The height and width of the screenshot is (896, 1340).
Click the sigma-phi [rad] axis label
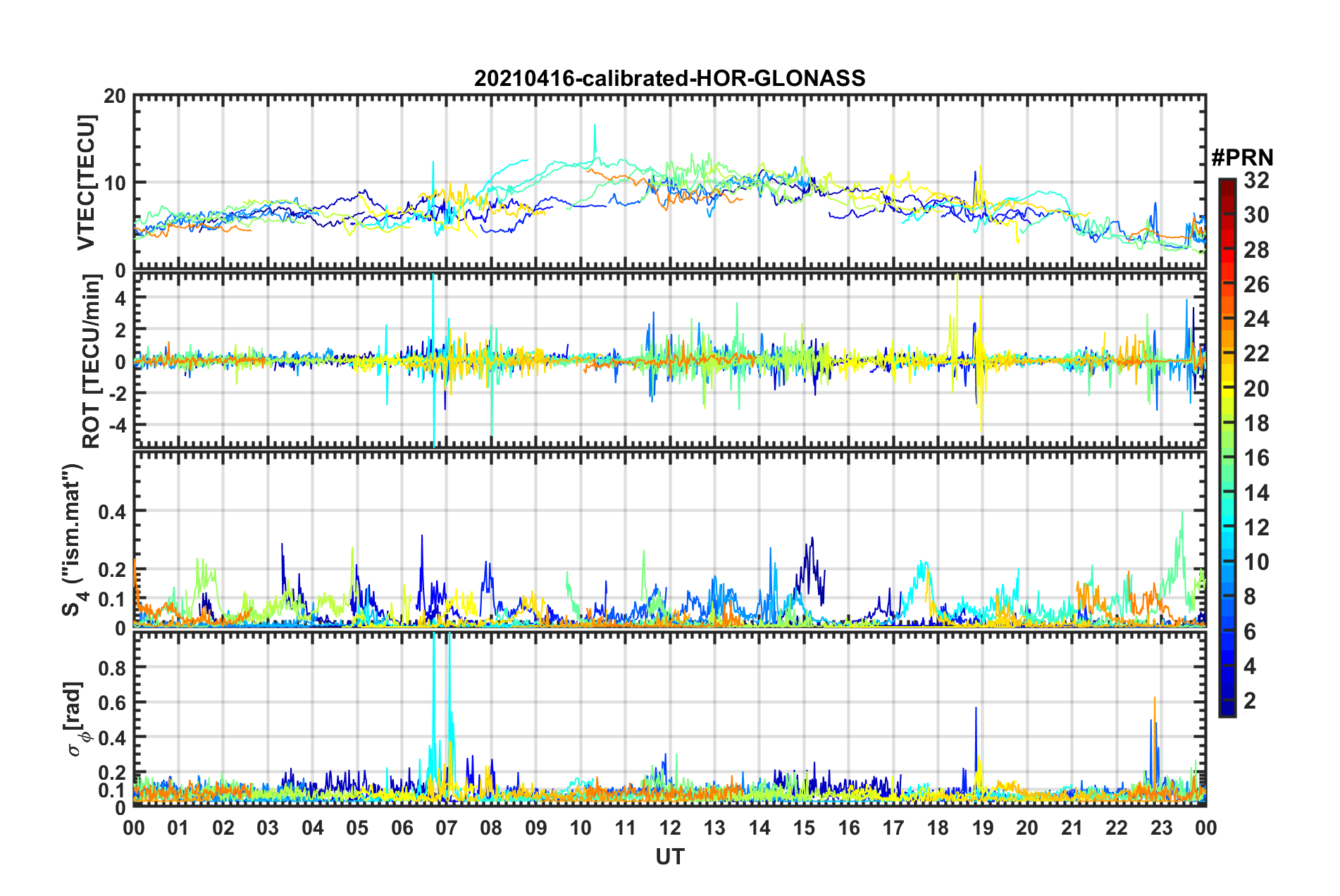click(76, 718)
